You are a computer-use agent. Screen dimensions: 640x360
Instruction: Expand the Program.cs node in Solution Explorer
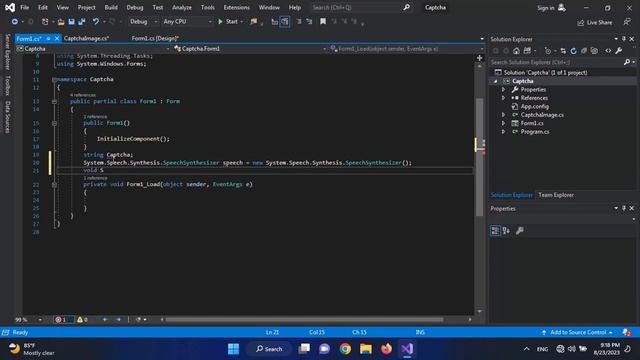click(x=504, y=131)
